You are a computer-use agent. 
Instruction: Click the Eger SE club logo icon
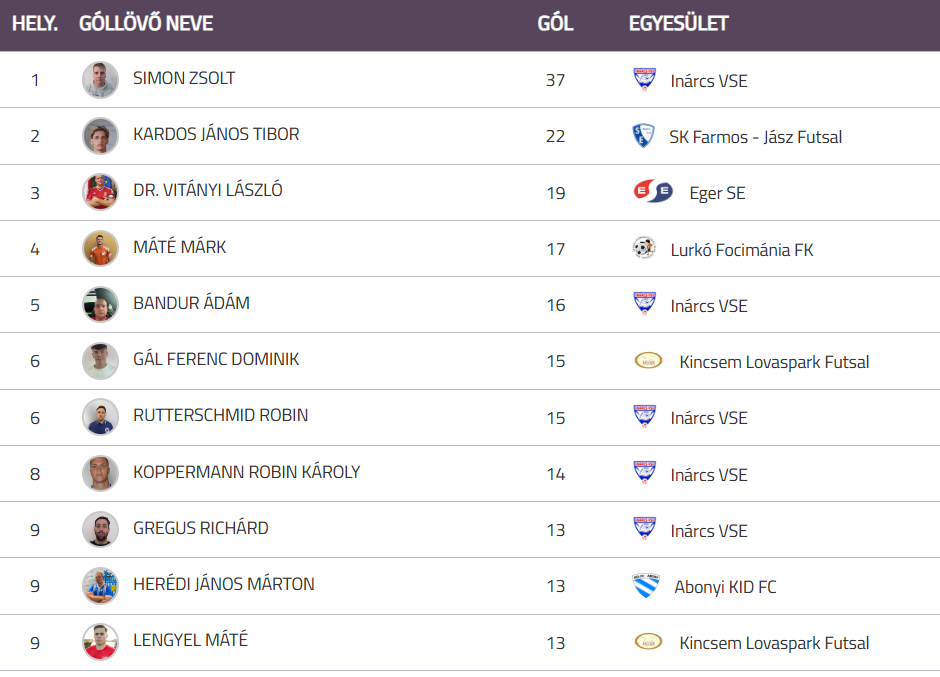(x=652, y=192)
